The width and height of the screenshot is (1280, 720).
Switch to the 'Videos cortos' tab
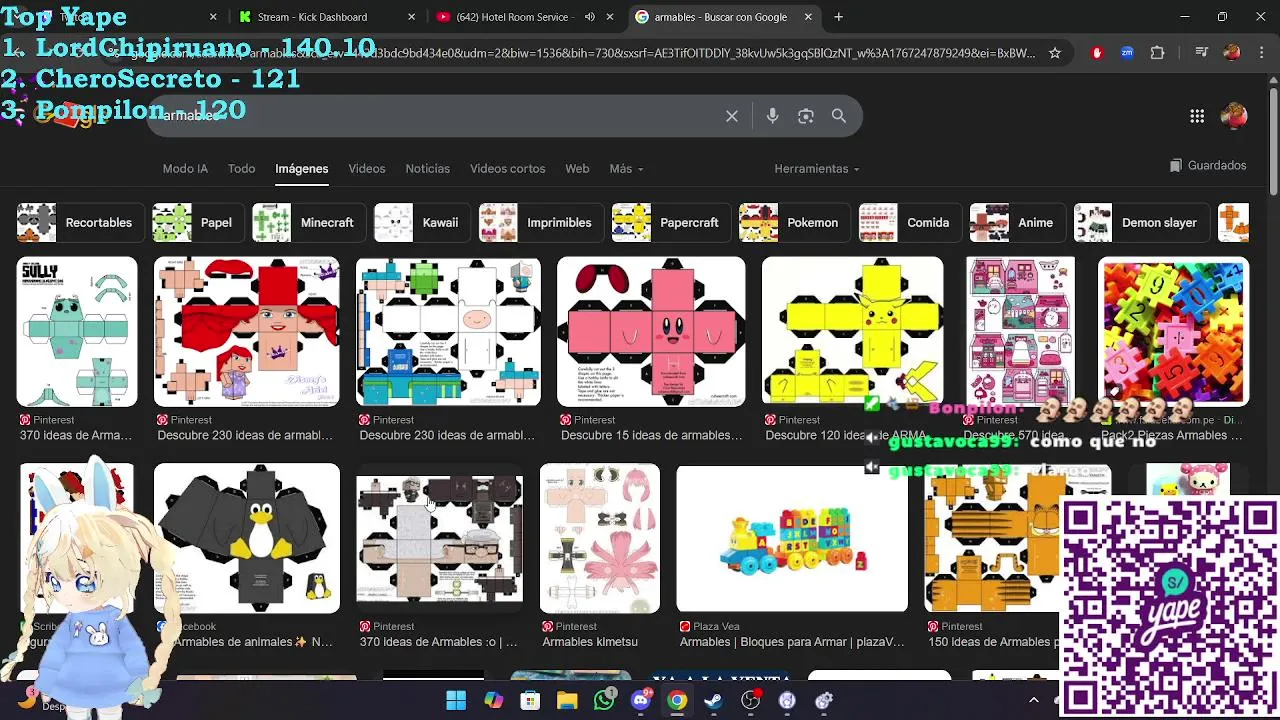coord(508,169)
